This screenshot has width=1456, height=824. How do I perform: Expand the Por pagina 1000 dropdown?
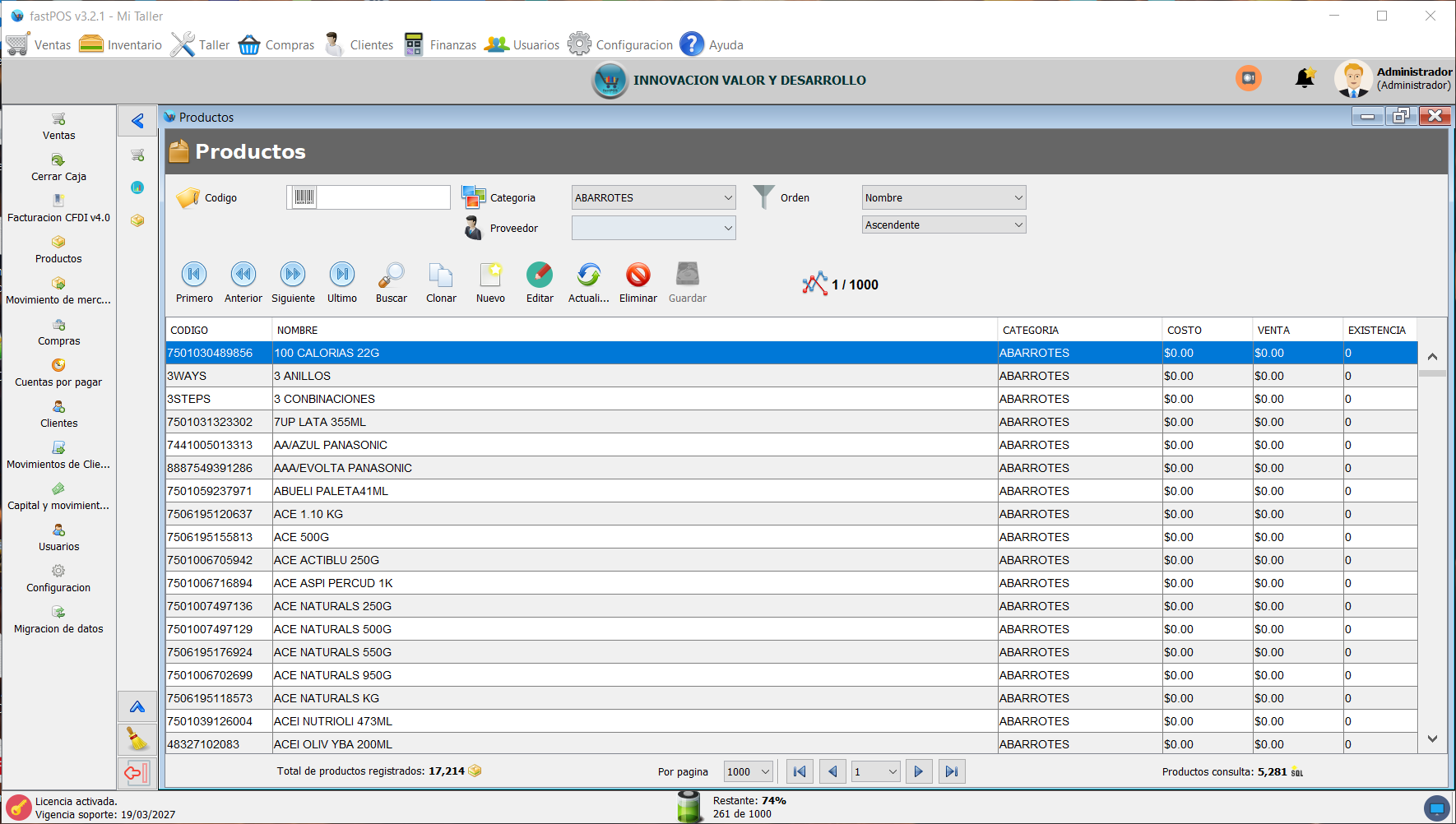tap(748, 771)
